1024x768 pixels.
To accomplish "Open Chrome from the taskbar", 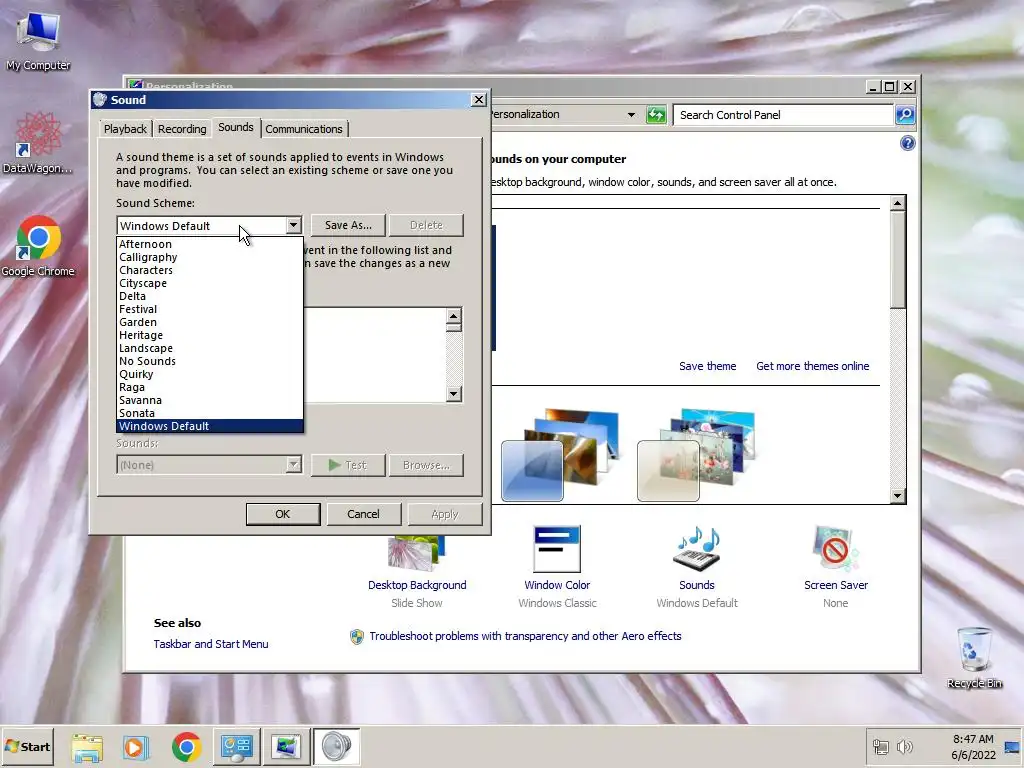I will (x=186, y=746).
